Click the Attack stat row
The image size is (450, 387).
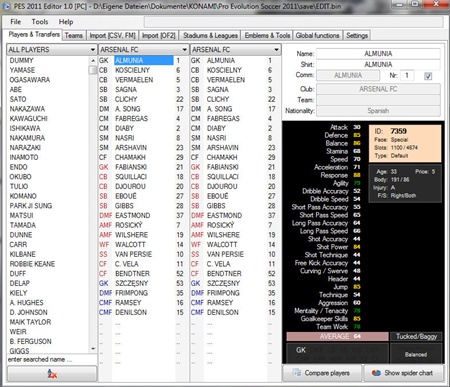click(x=345, y=127)
